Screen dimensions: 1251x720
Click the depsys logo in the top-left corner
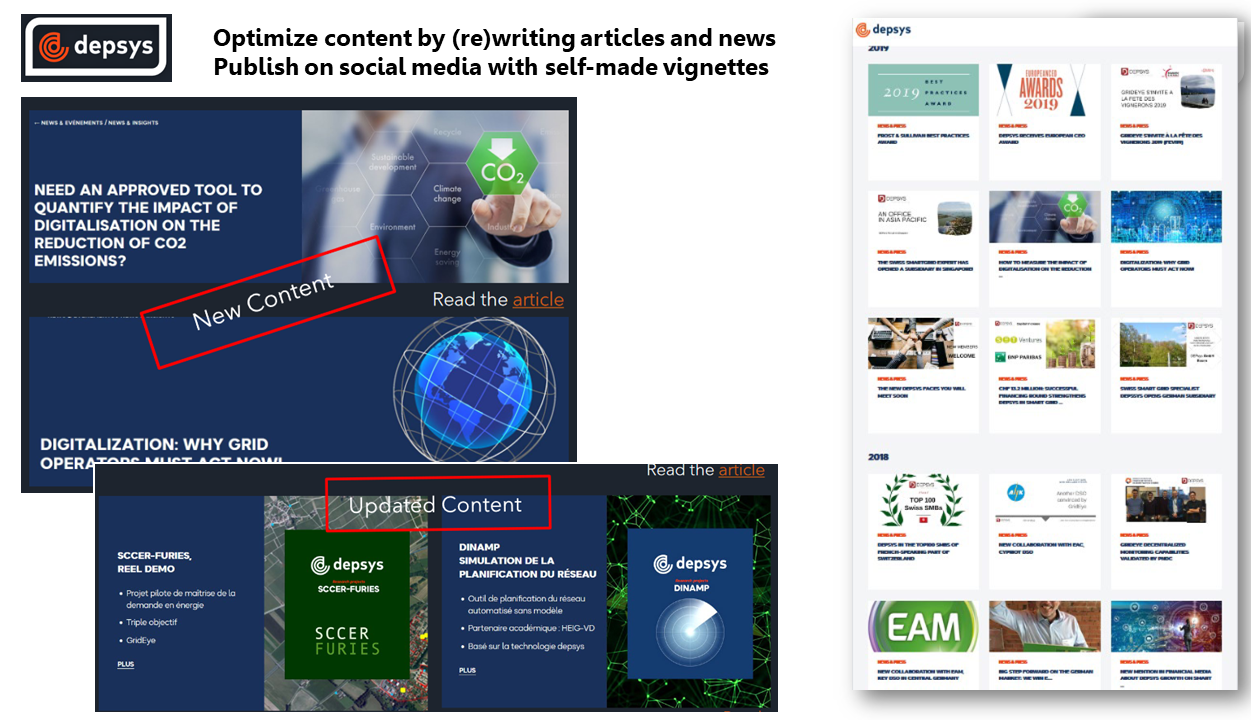[96, 48]
